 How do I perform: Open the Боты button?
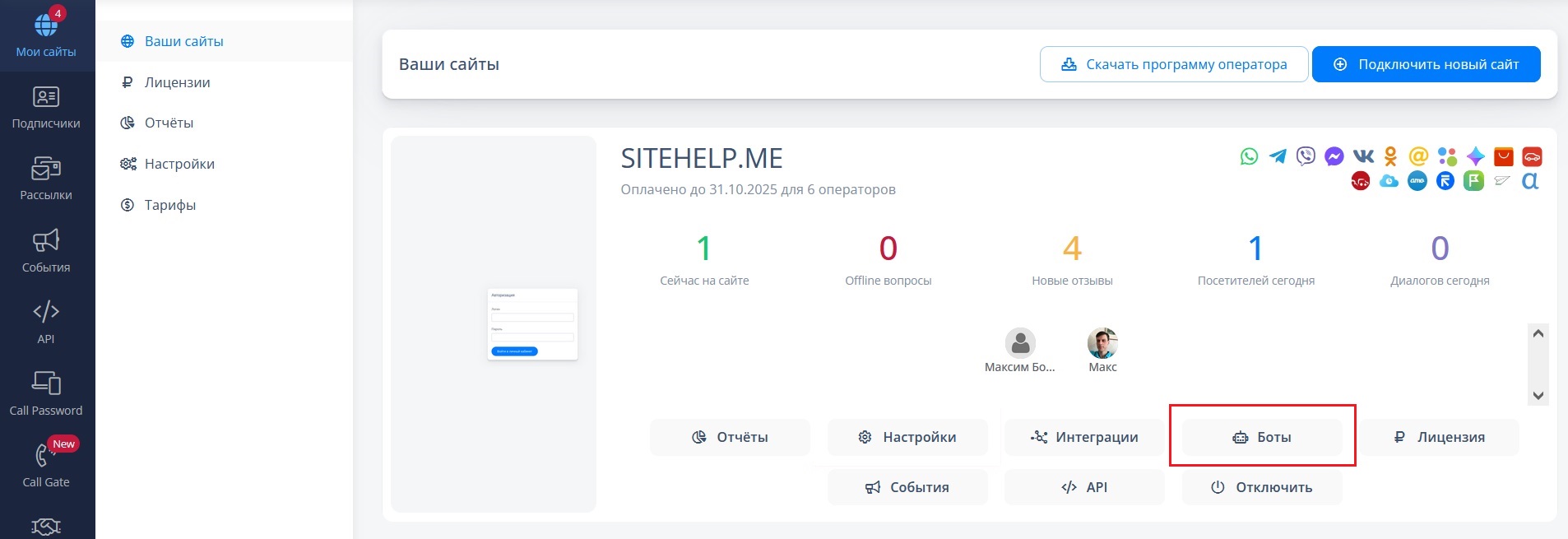click(1262, 437)
